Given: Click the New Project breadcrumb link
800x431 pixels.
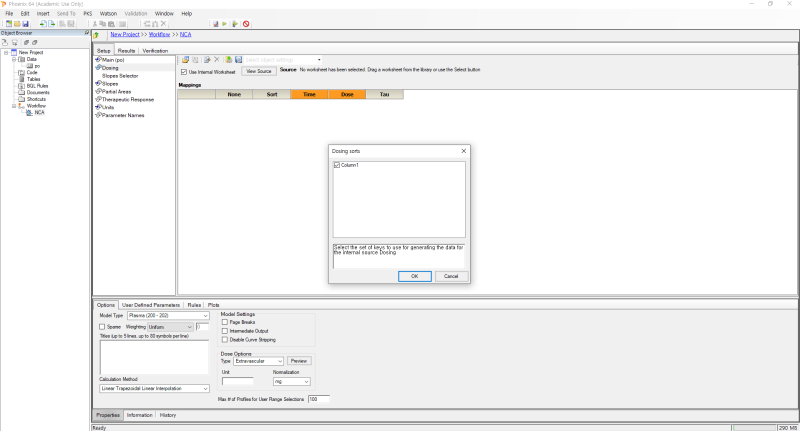Looking at the screenshot, I should point(124,34).
